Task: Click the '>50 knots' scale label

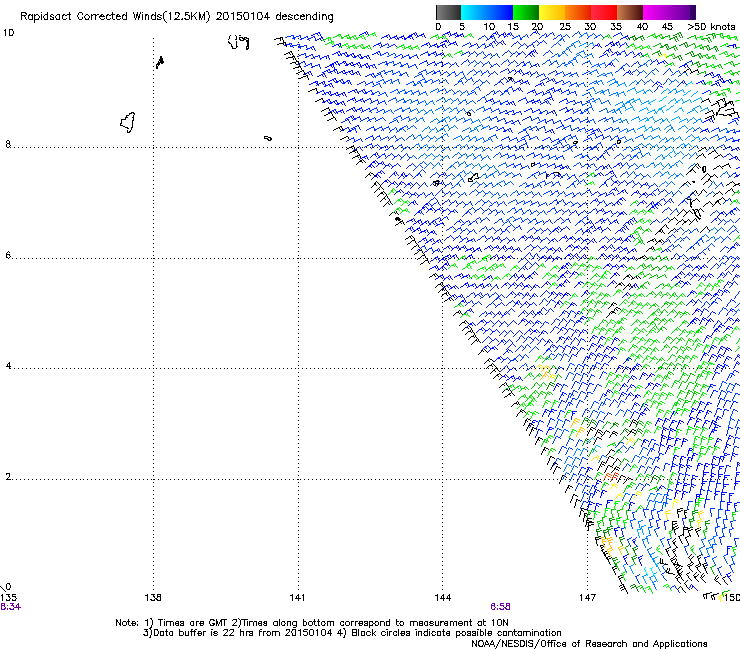Action: 711,27
